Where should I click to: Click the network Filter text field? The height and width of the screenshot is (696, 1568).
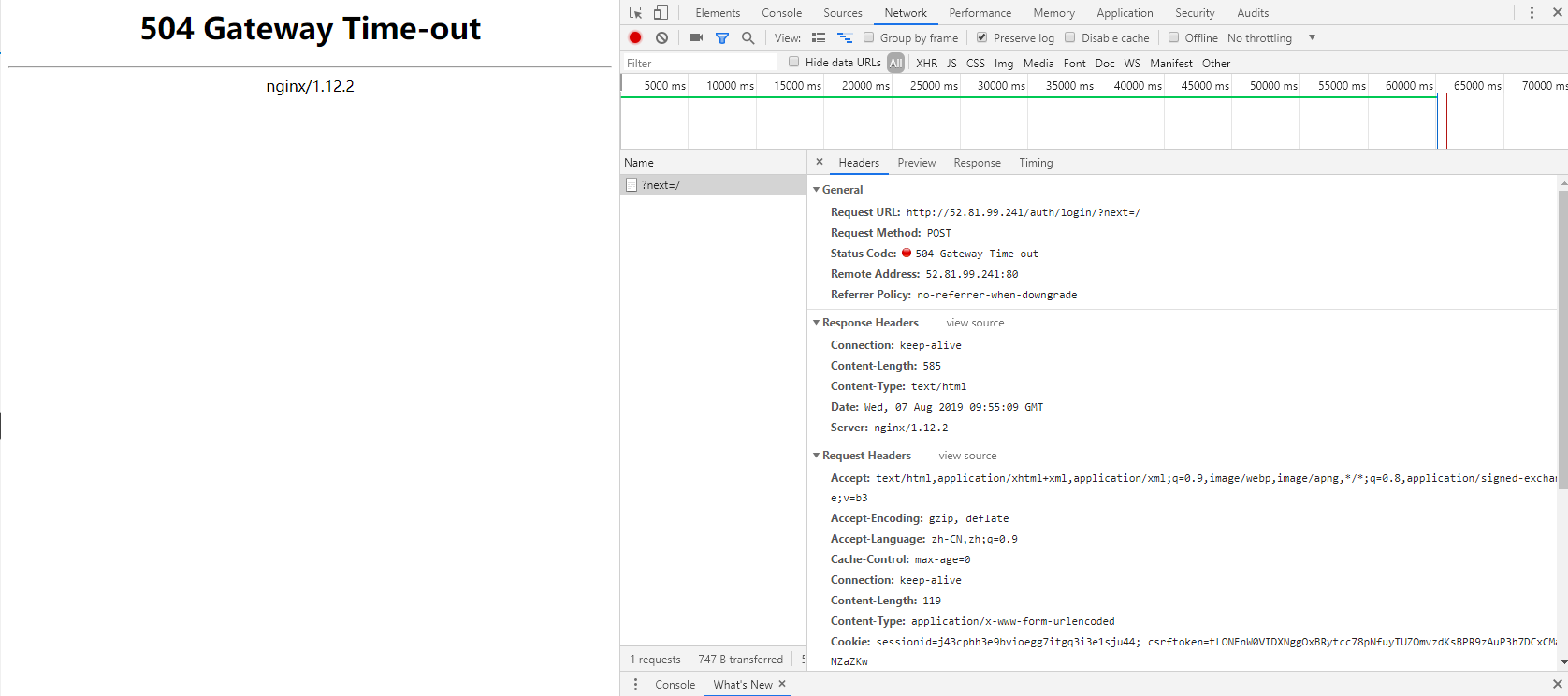(x=700, y=63)
